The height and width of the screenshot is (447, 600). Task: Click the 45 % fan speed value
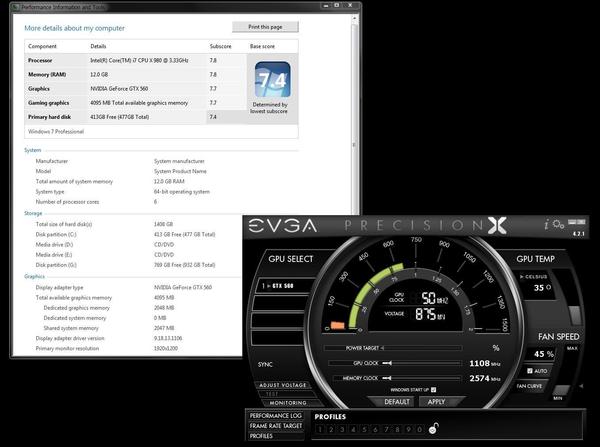(x=544, y=354)
